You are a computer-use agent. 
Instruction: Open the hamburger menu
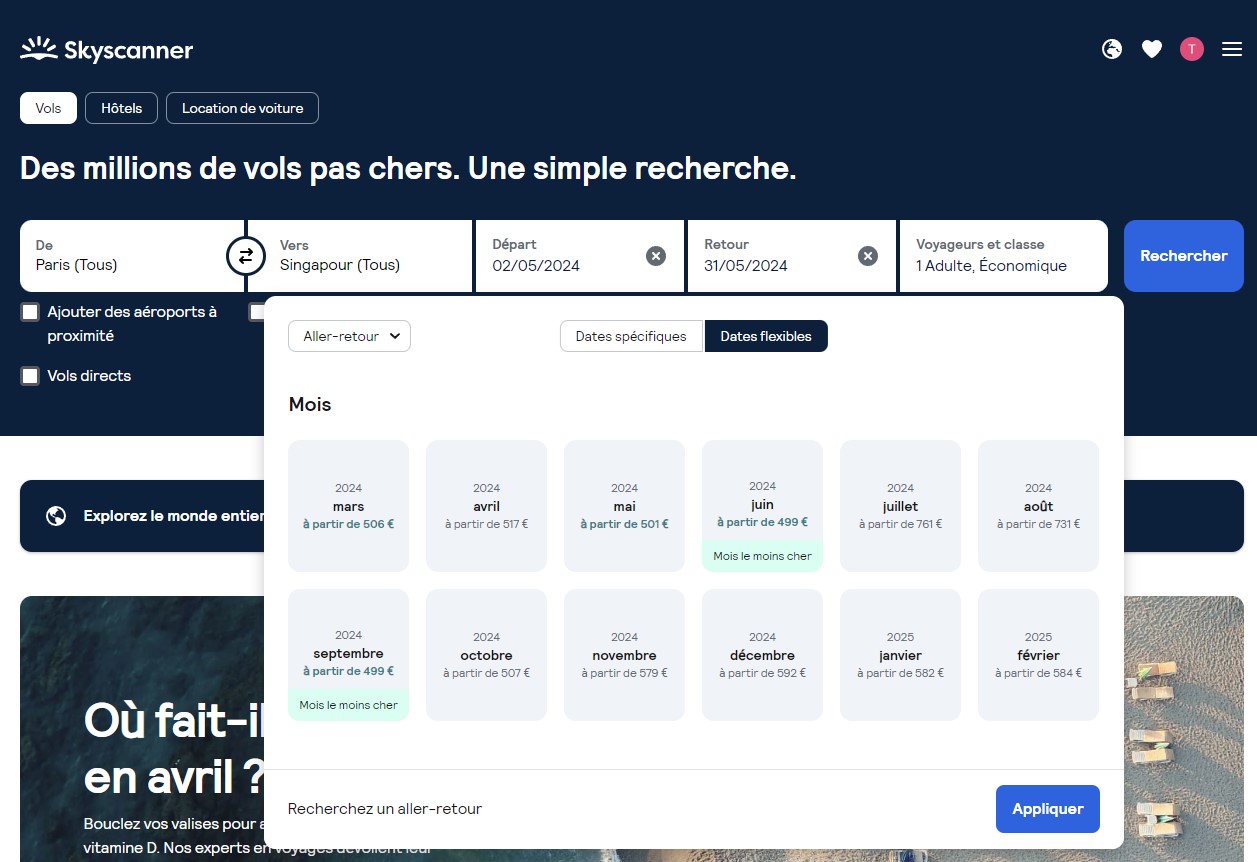coord(1232,48)
